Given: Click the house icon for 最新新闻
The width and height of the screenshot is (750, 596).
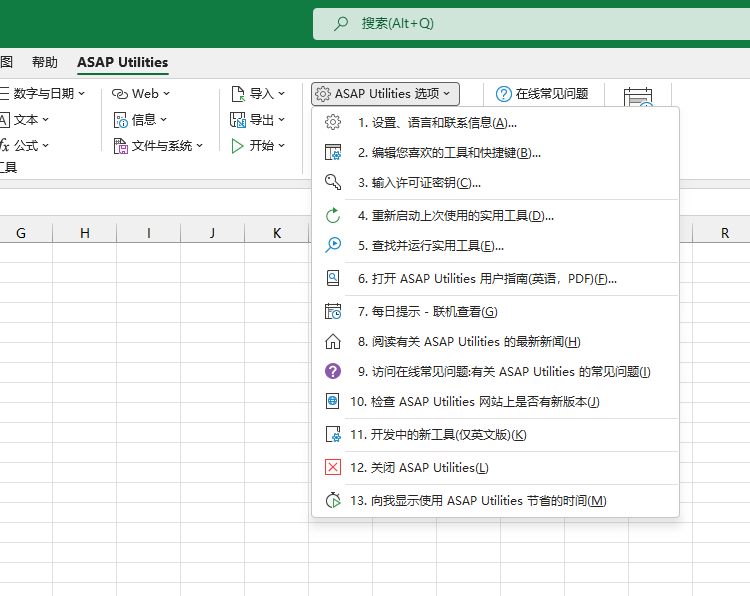Looking at the screenshot, I should click(333, 342).
